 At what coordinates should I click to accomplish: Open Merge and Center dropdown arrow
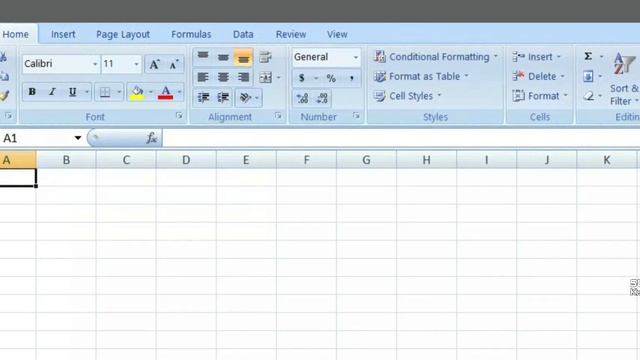tap(279, 77)
